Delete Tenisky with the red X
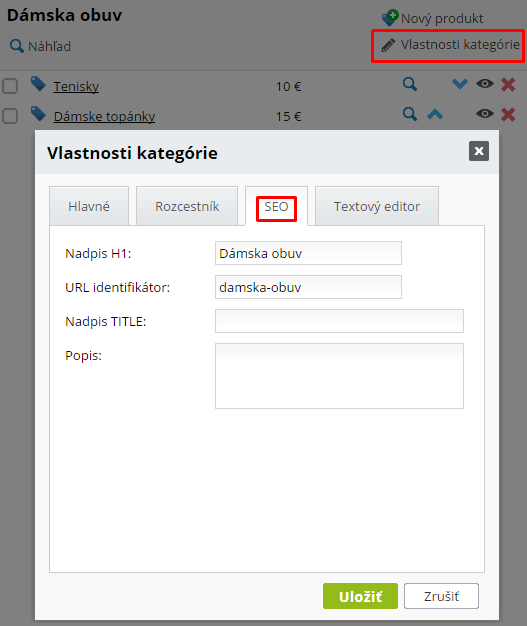The image size is (527, 626). pos(508,85)
